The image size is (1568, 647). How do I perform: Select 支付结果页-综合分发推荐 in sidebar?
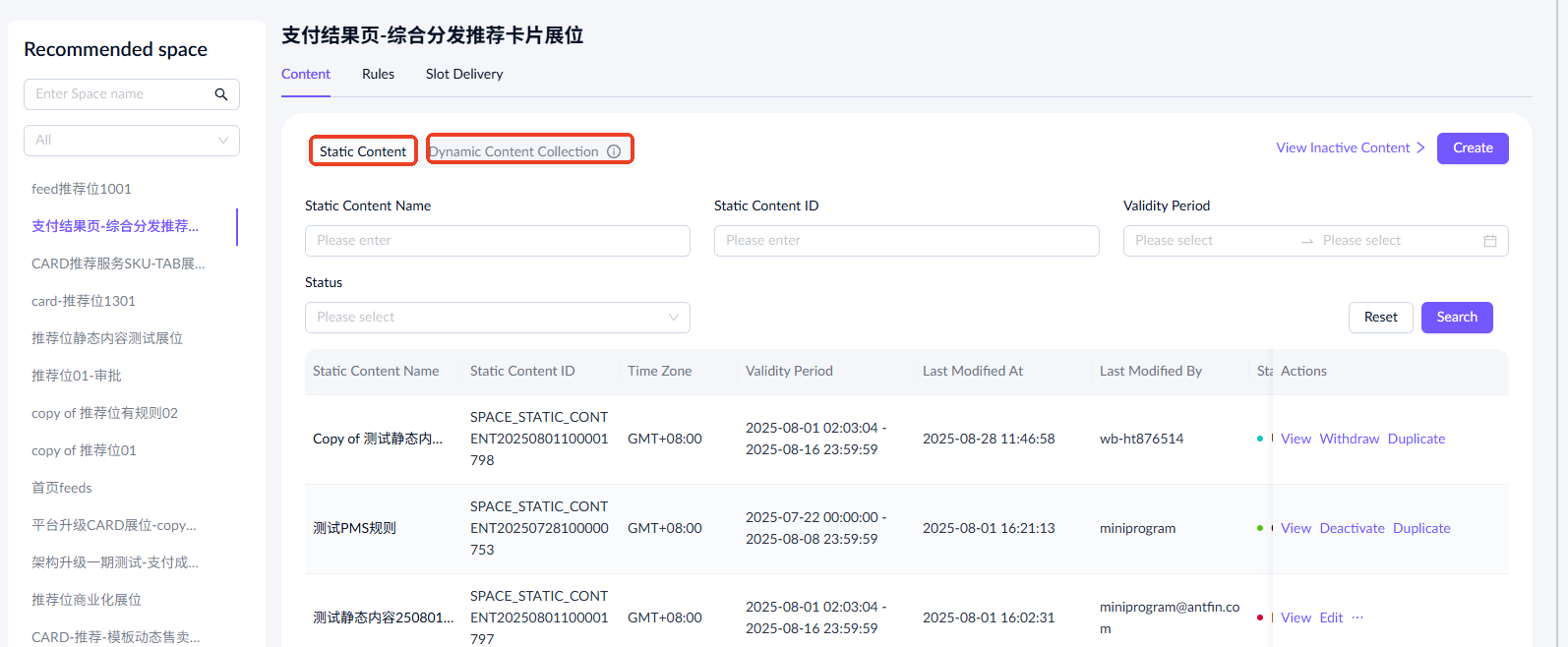pyautogui.click(x=115, y=226)
